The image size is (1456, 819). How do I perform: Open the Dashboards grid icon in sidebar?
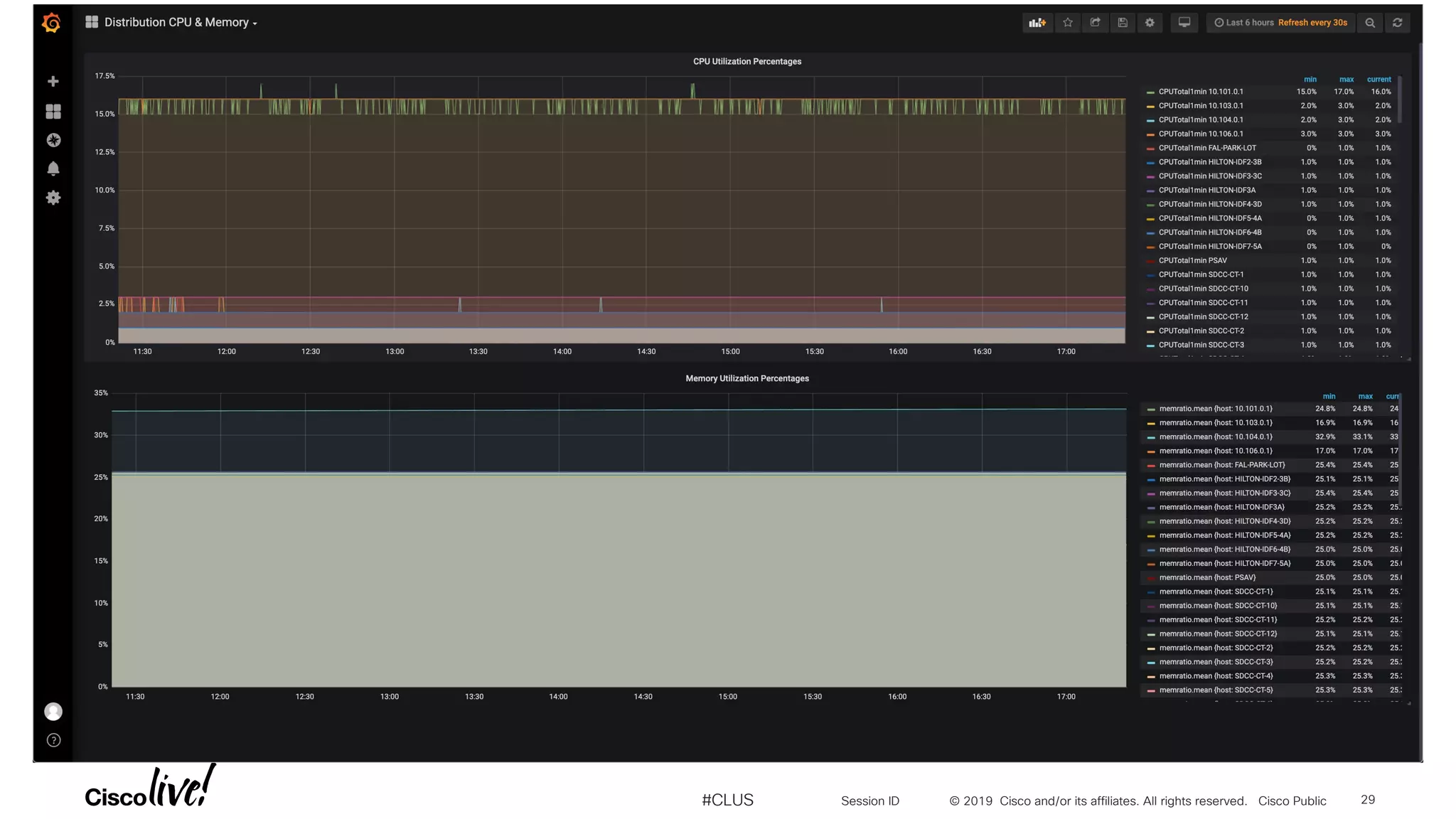coord(53,112)
